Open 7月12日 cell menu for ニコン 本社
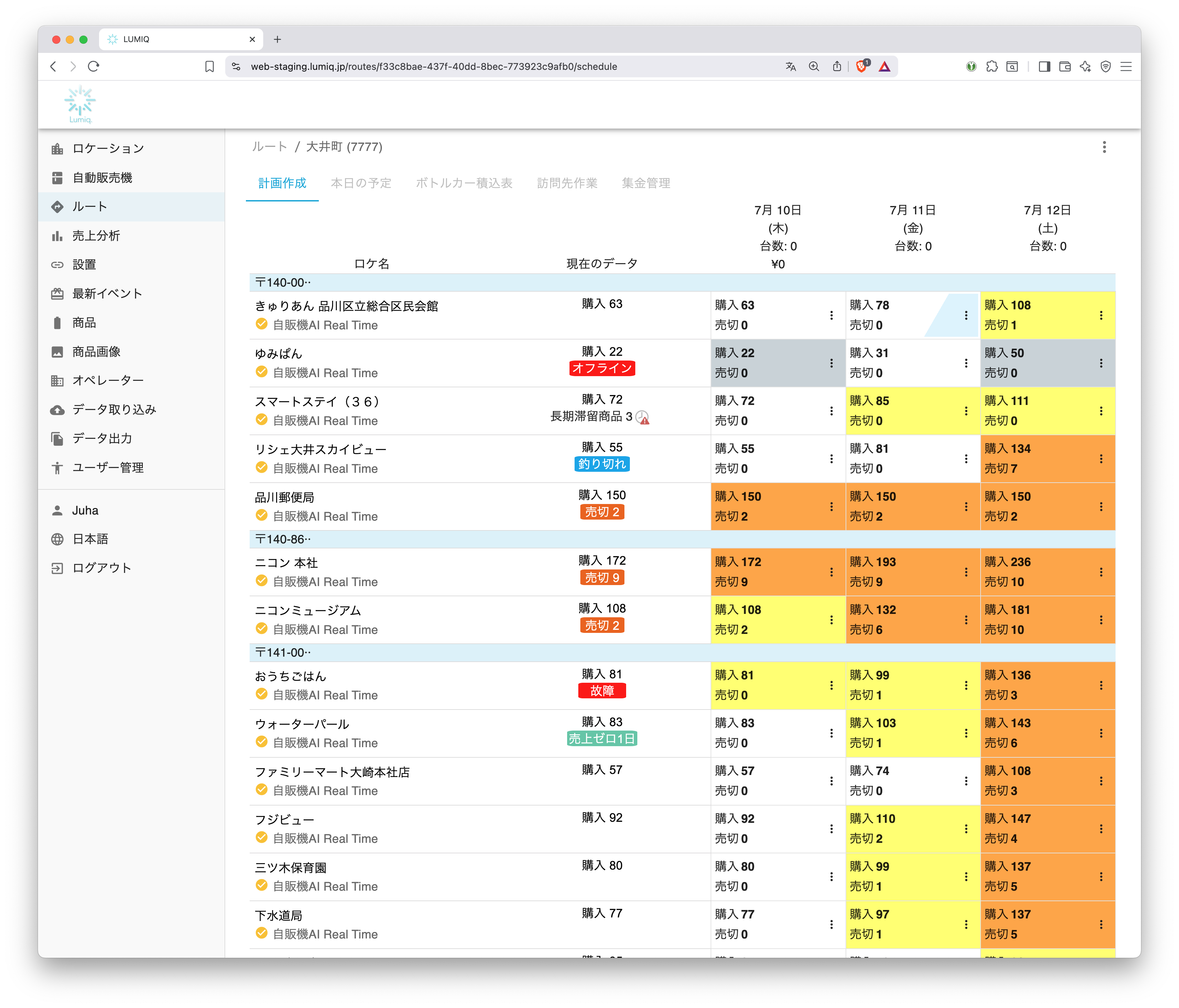The width and height of the screenshot is (1179, 1008). point(1101,572)
